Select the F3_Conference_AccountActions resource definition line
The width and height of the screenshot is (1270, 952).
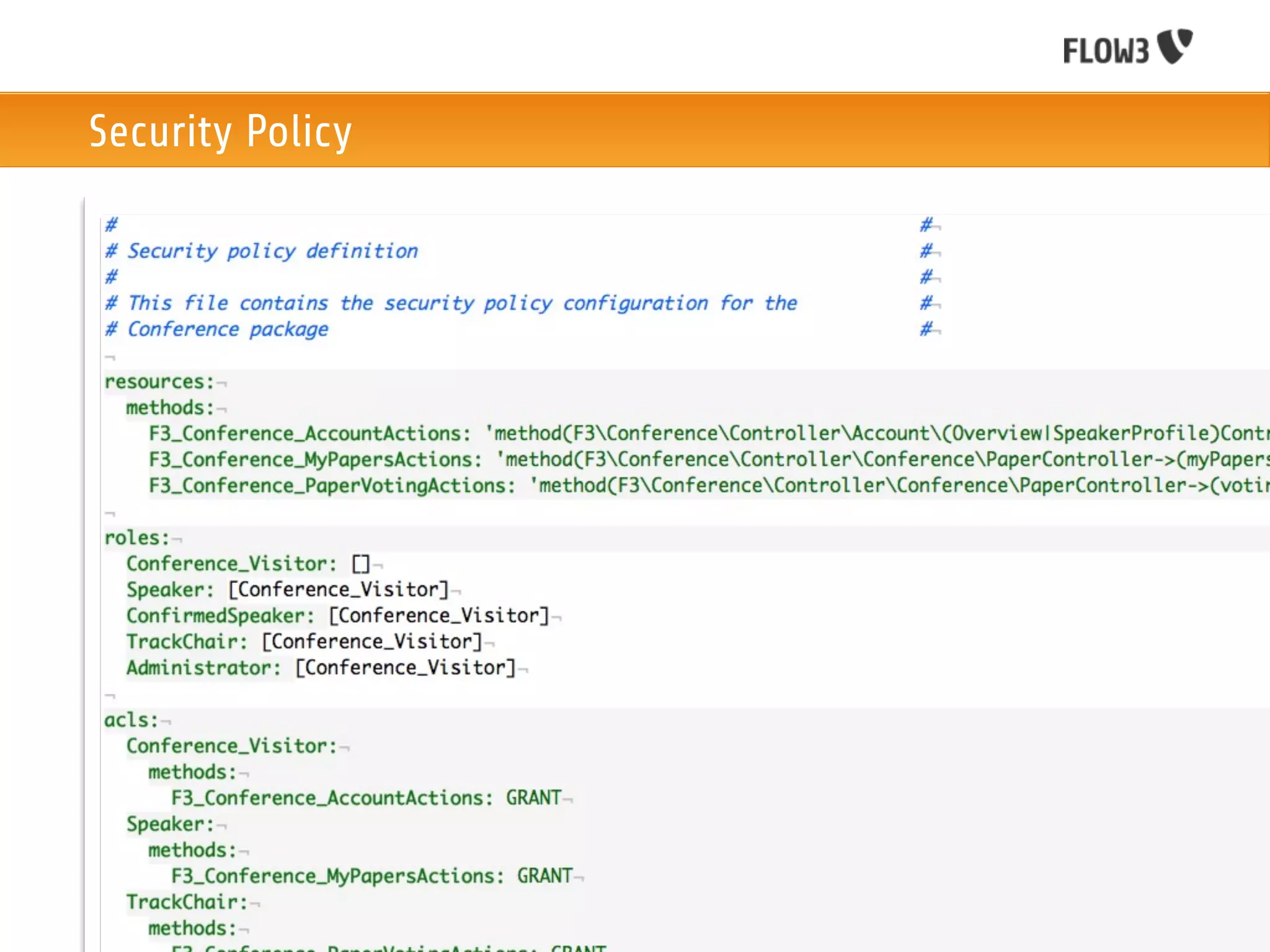click(709, 433)
